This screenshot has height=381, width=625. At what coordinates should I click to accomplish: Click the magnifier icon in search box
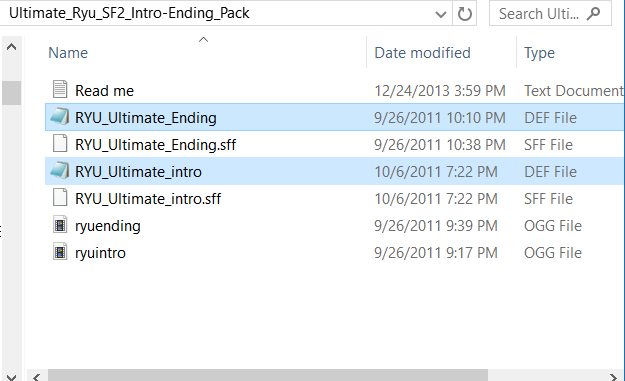[x=594, y=14]
